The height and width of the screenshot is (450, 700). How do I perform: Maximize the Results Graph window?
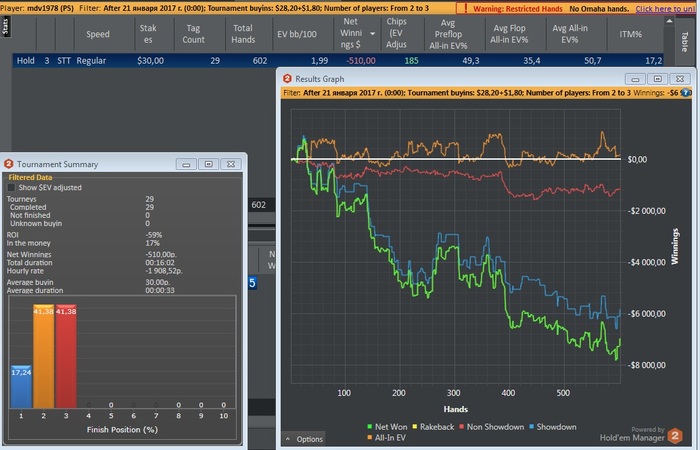657,79
